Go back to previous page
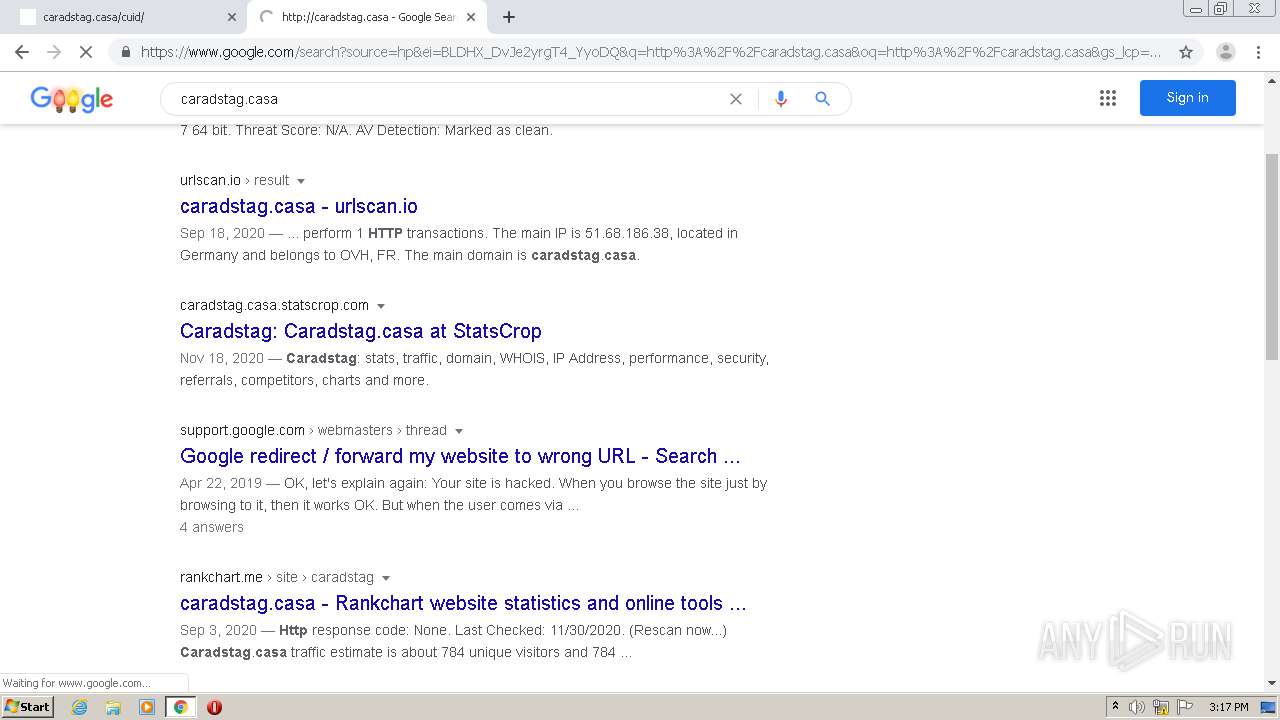The image size is (1280, 720). [22, 52]
